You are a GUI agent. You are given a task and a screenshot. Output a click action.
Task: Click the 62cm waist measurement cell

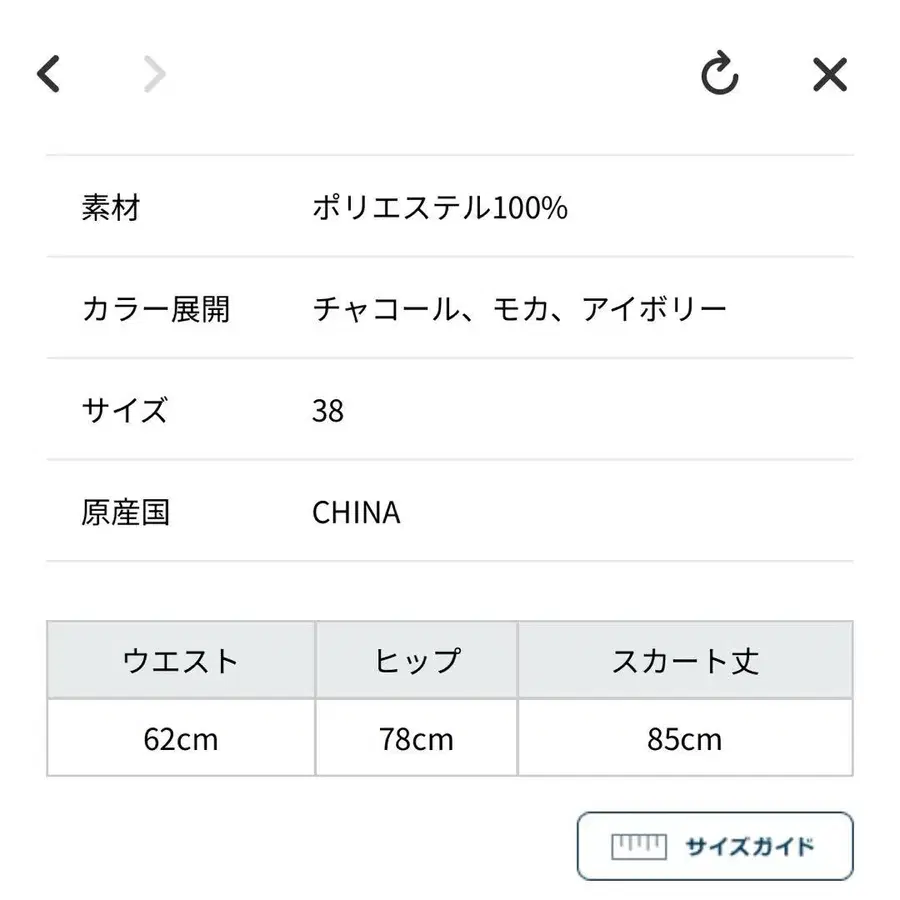[x=180, y=739]
